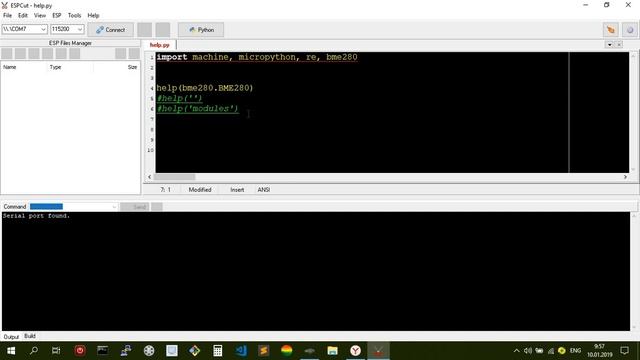The width and height of the screenshot is (640, 360).
Task: Switch to the Build tab
Action: (x=30, y=336)
